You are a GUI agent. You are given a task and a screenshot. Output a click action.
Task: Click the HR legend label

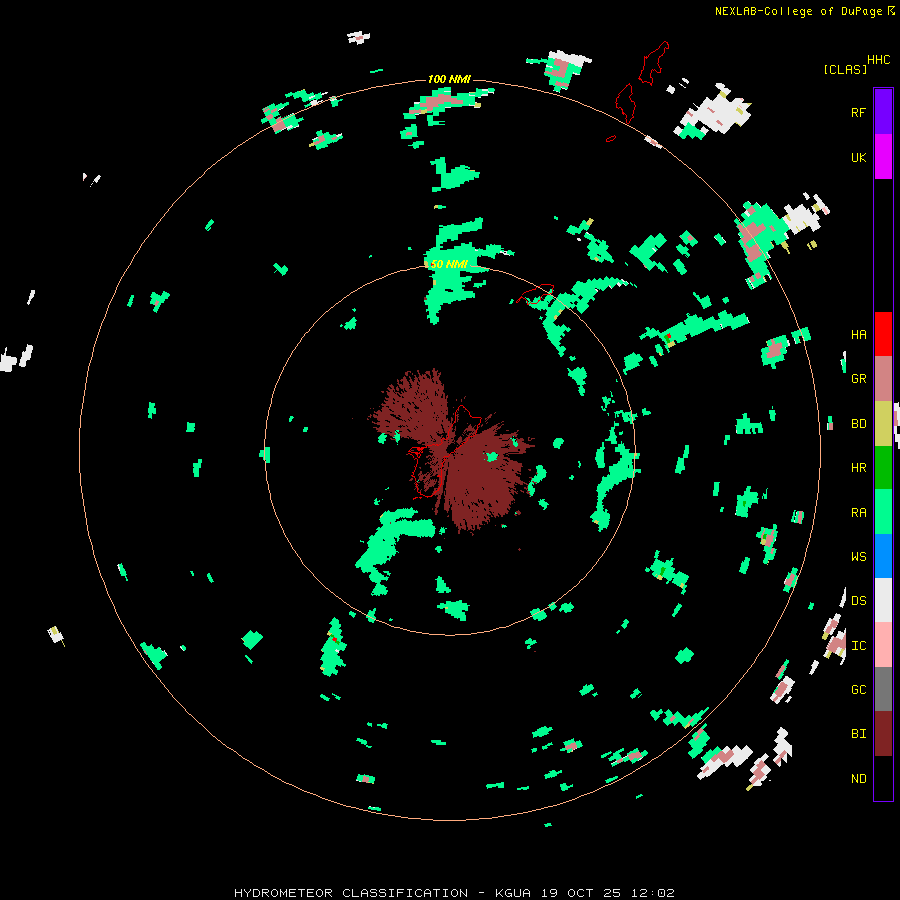[858, 467]
